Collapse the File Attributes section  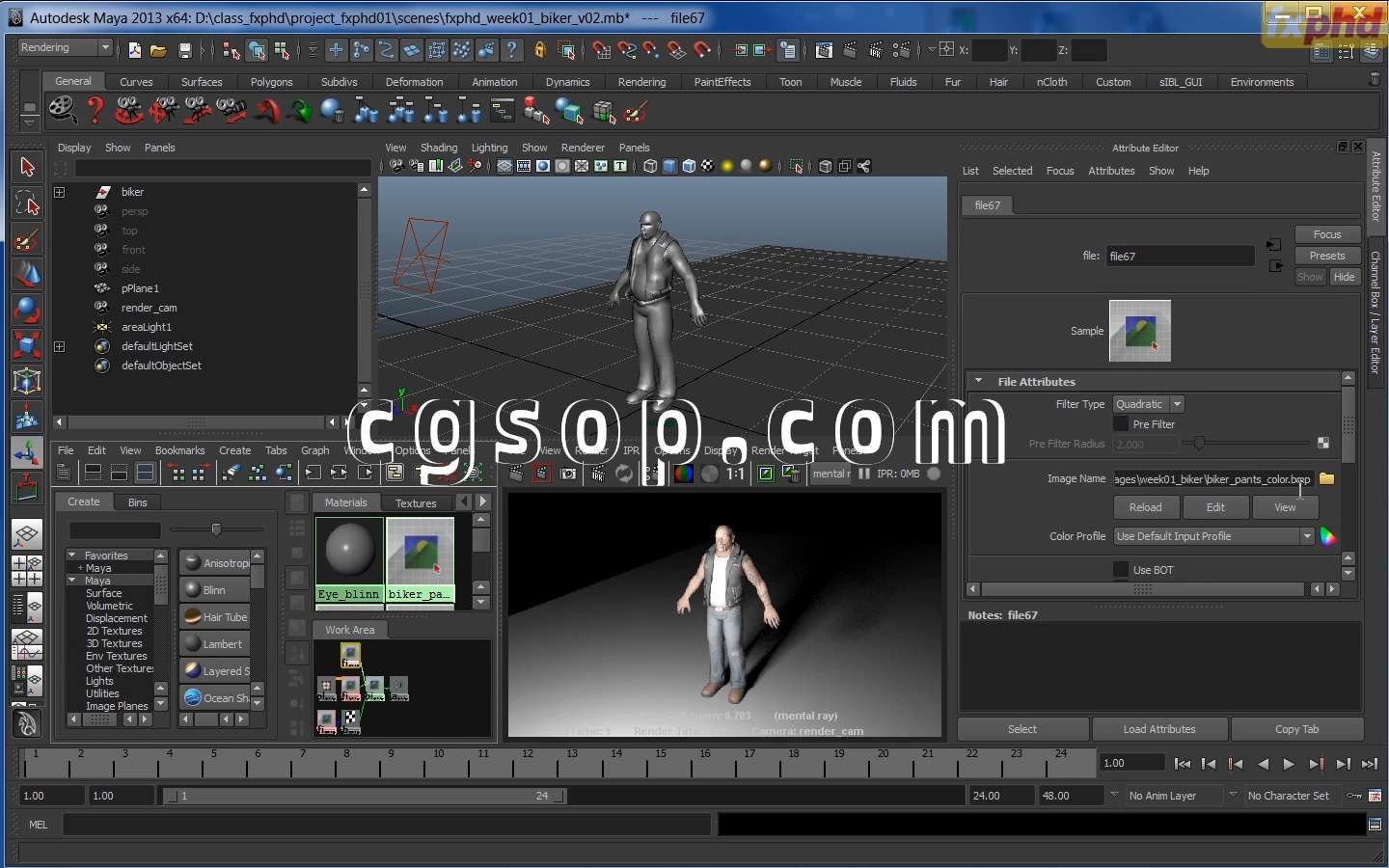[x=979, y=382]
